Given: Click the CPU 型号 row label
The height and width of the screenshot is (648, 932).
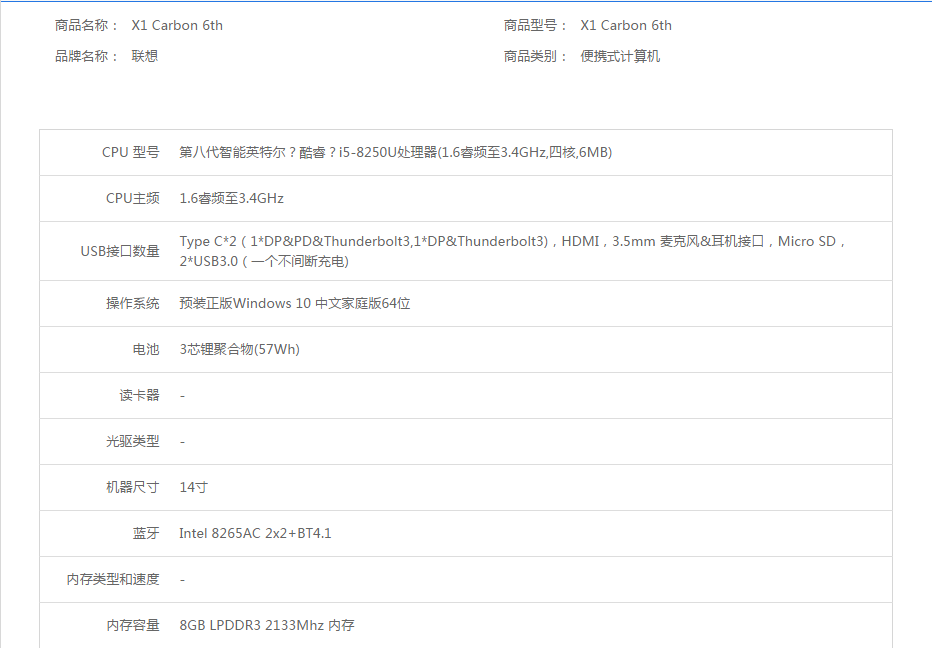Looking at the screenshot, I should 130,153.
